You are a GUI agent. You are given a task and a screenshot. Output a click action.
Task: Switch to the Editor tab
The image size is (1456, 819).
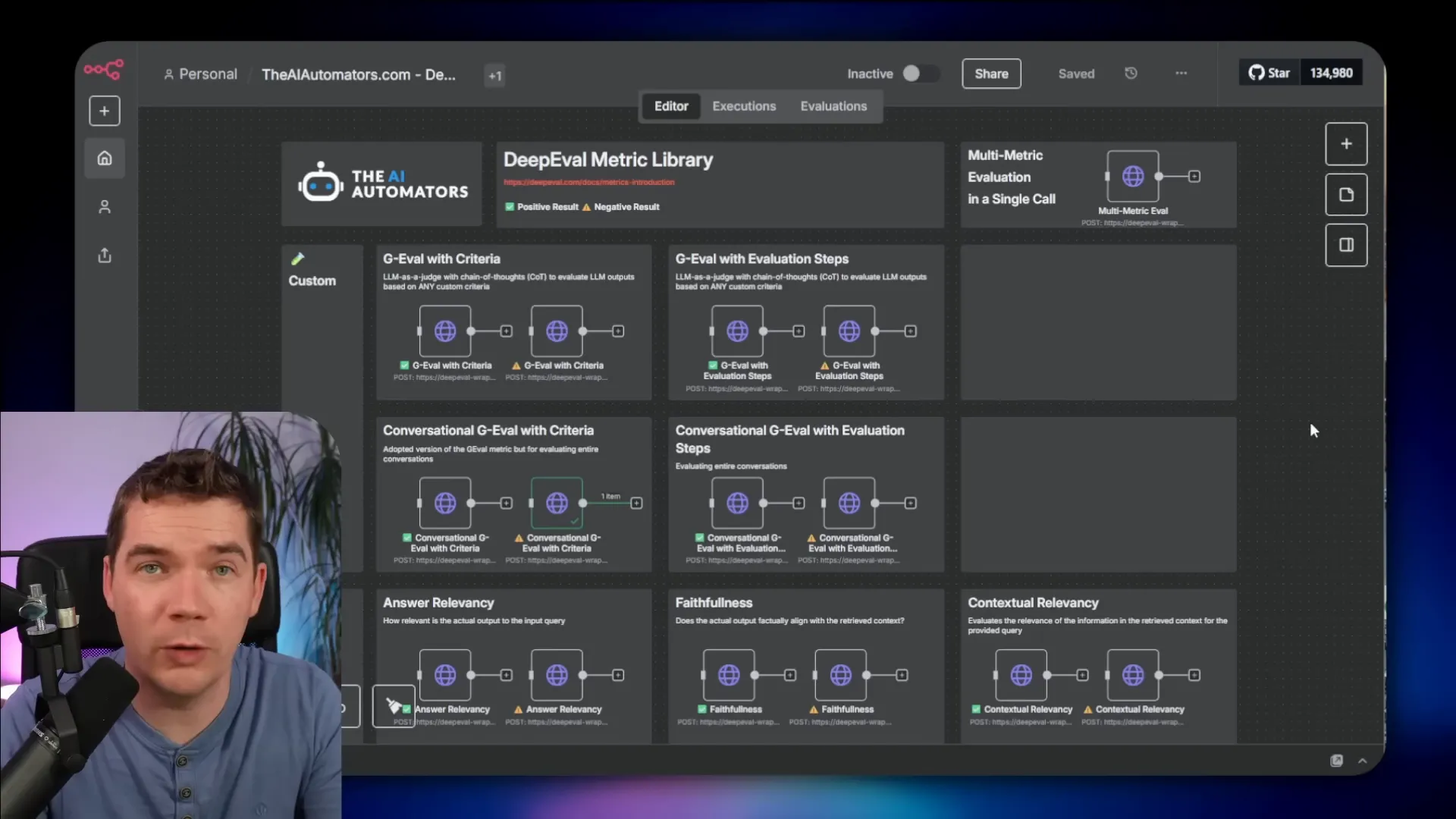(x=671, y=106)
